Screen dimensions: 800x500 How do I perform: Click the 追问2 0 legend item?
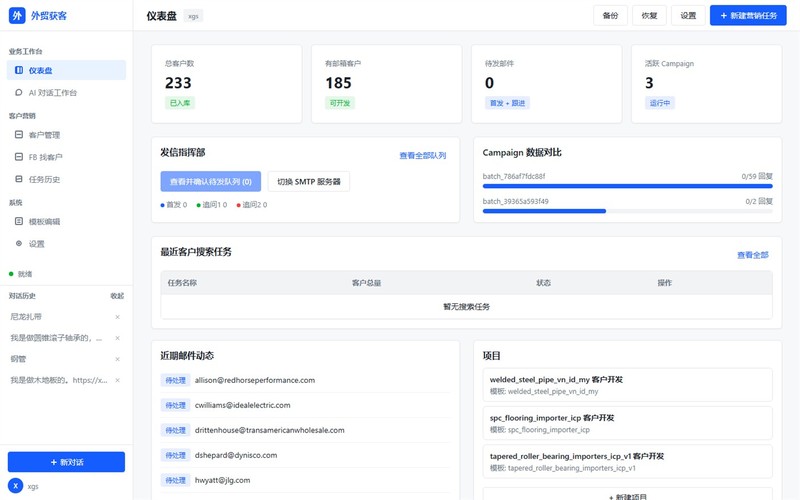point(252,205)
